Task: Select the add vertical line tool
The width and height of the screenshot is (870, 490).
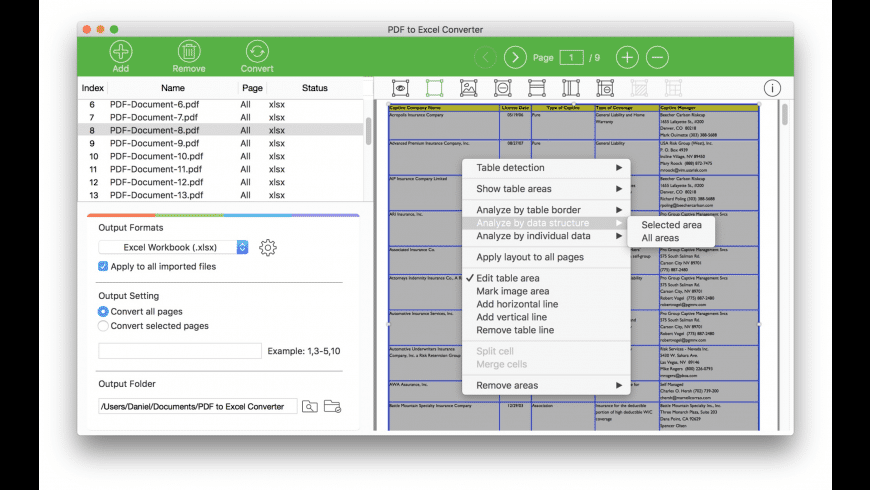Action: point(570,88)
